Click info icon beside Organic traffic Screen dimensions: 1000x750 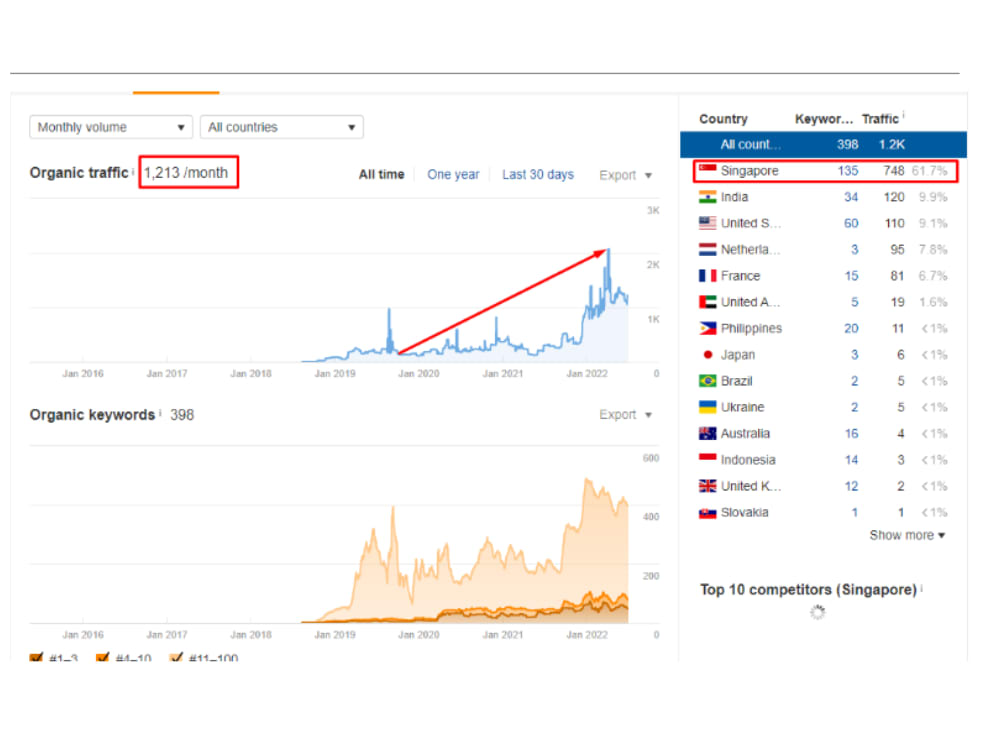(133, 171)
